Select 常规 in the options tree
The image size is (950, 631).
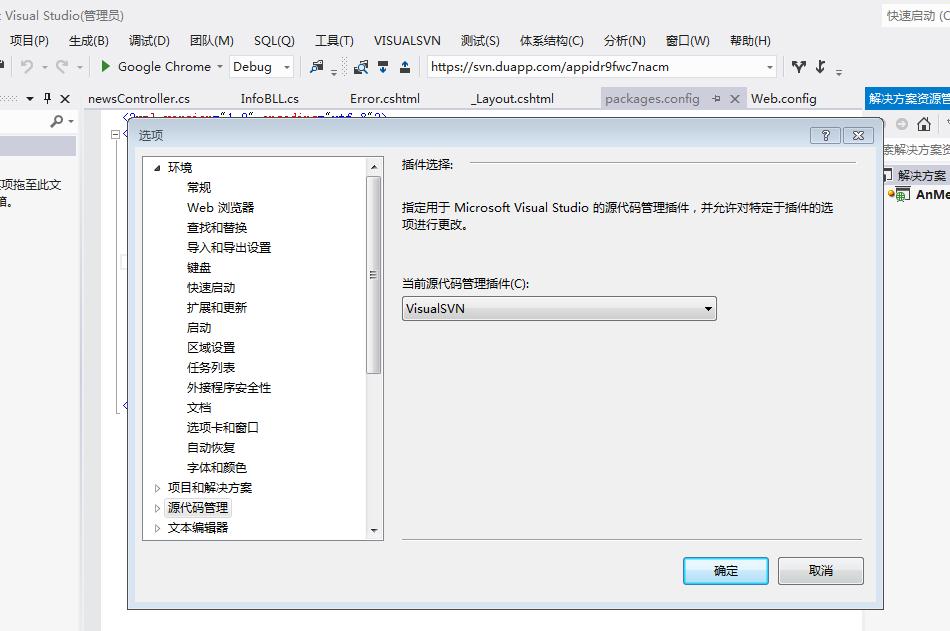coord(199,187)
